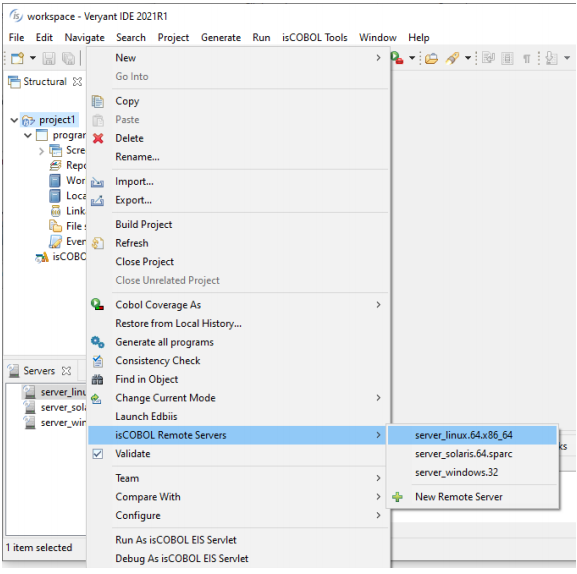
Task: Select project1 in the tree
Action: tap(57, 120)
